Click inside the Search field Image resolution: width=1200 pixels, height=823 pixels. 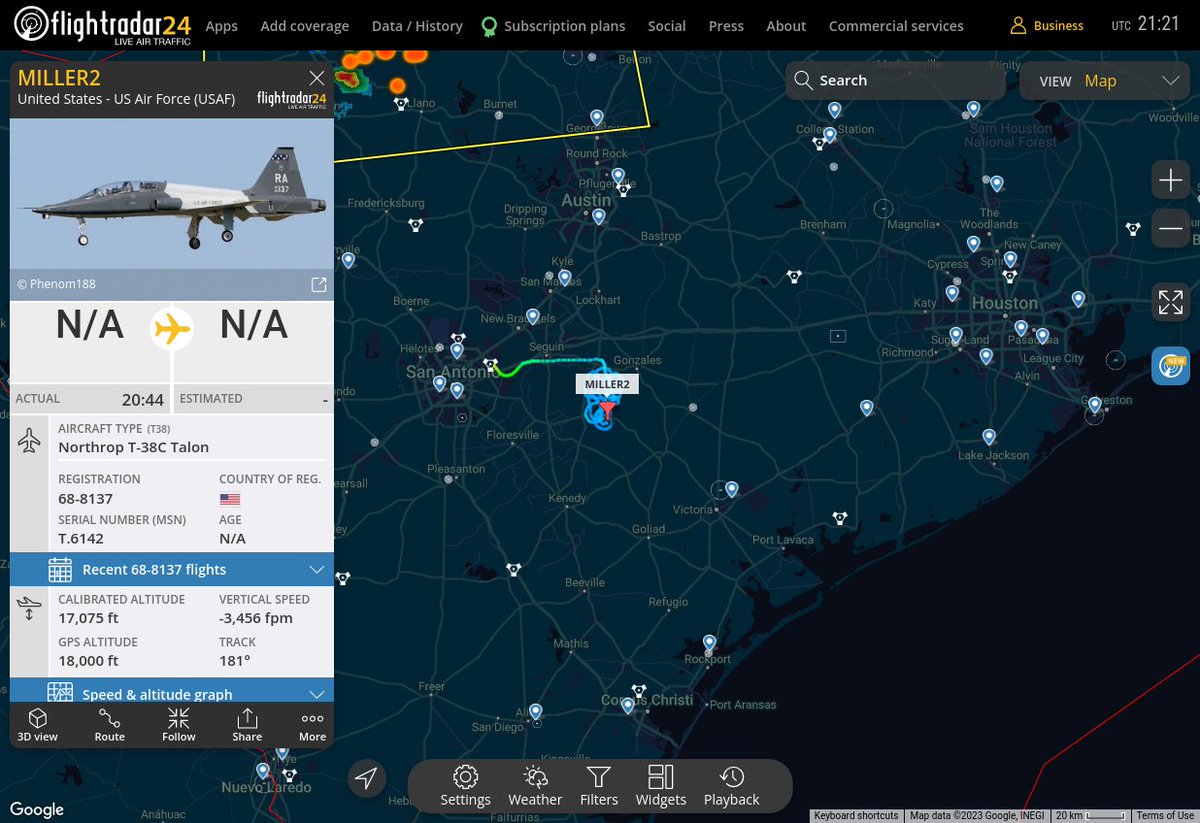[x=895, y=80]
